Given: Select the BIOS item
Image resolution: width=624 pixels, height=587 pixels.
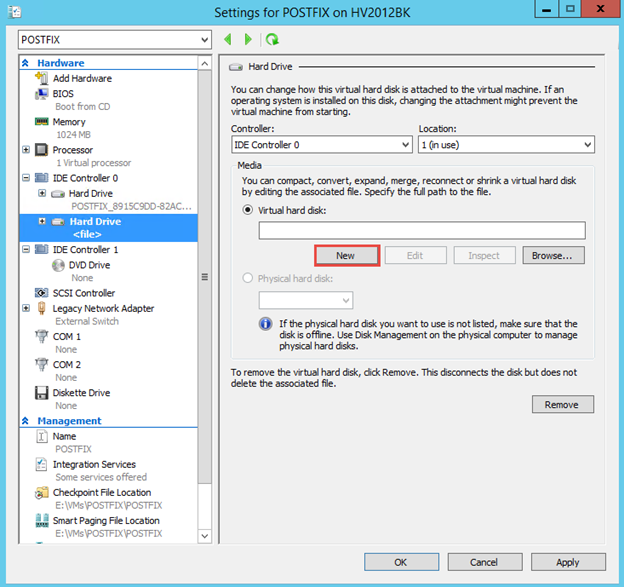Looking at the screenshot, I should (63, 94).
